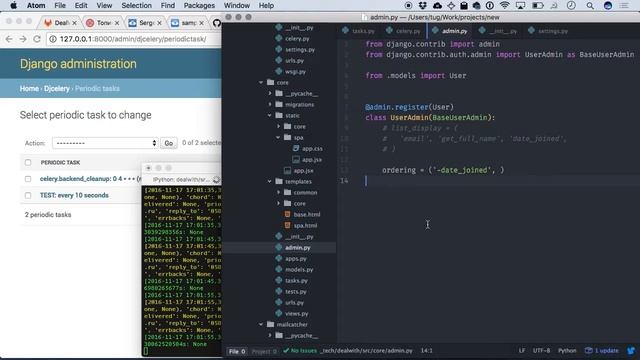Viewport: 640px width, 360px height.
Task: Open the Find menu
Action: pos(168,5)
